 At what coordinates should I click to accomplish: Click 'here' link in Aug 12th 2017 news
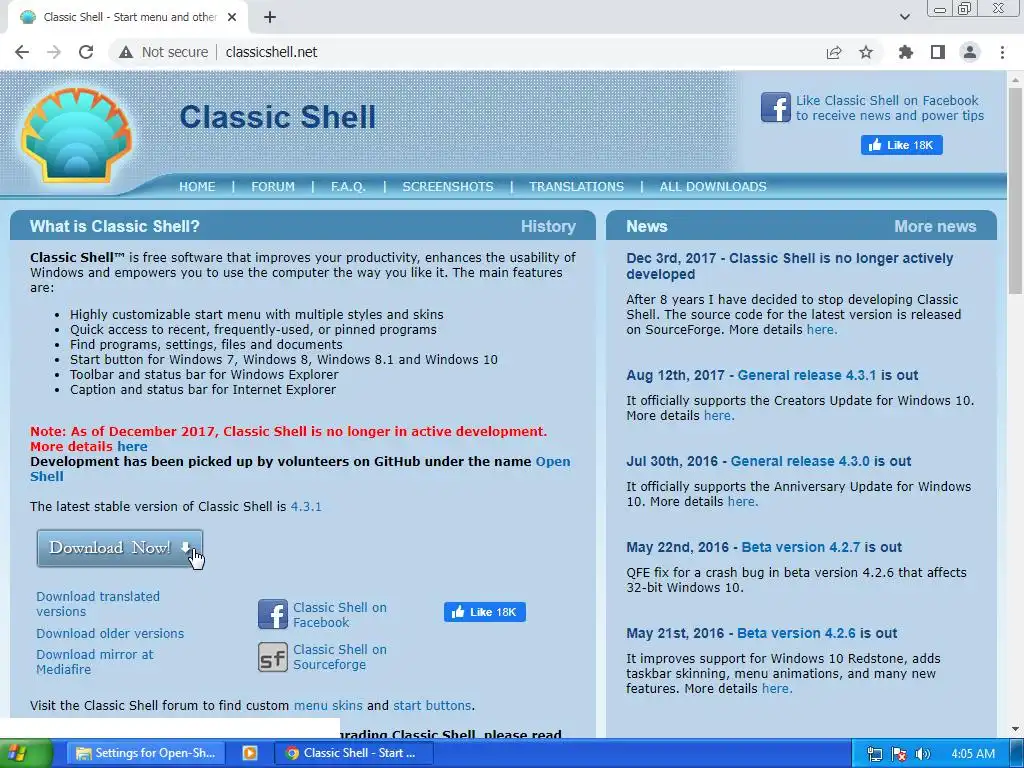(x=718, y=416)
